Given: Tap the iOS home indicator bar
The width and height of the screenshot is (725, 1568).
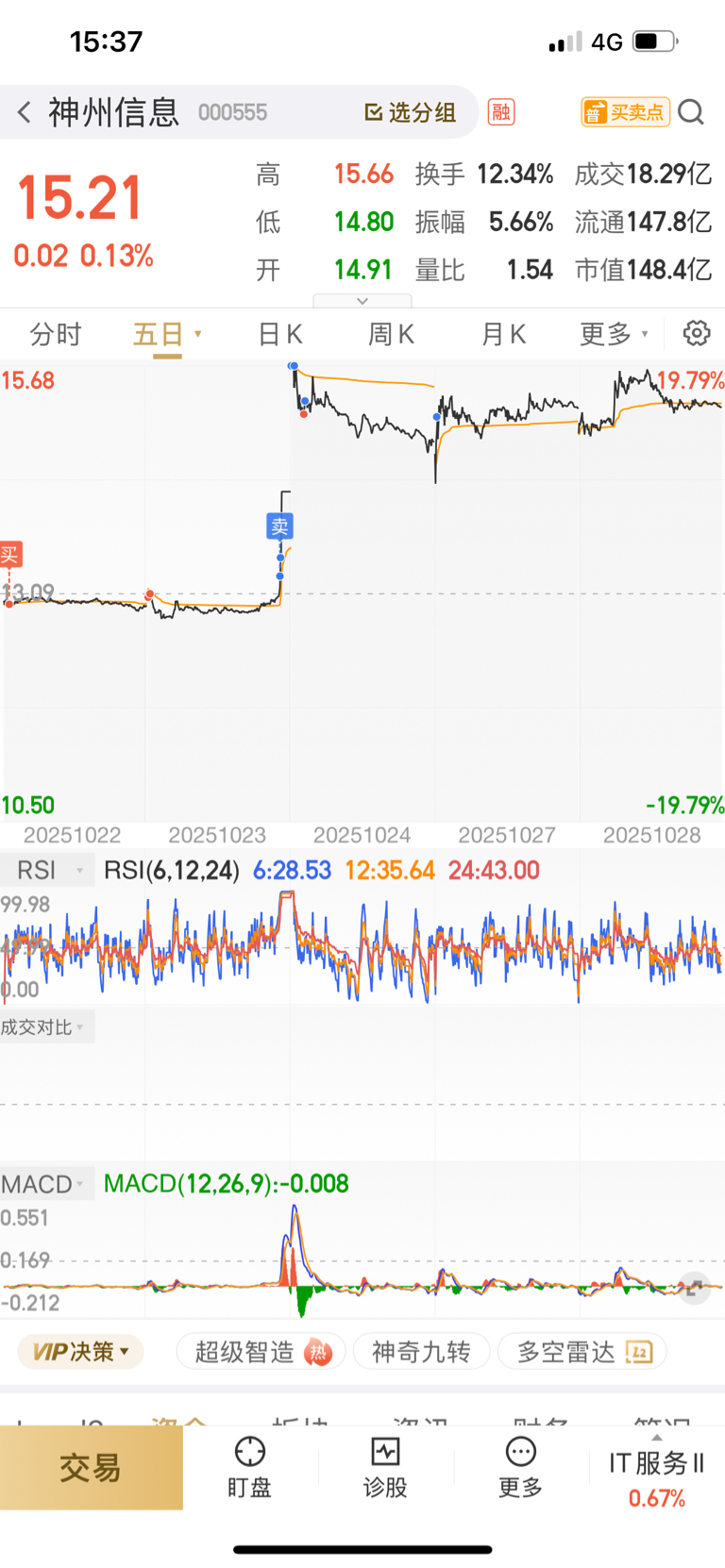Looking at the screenshot, I should pos(362,1550).
